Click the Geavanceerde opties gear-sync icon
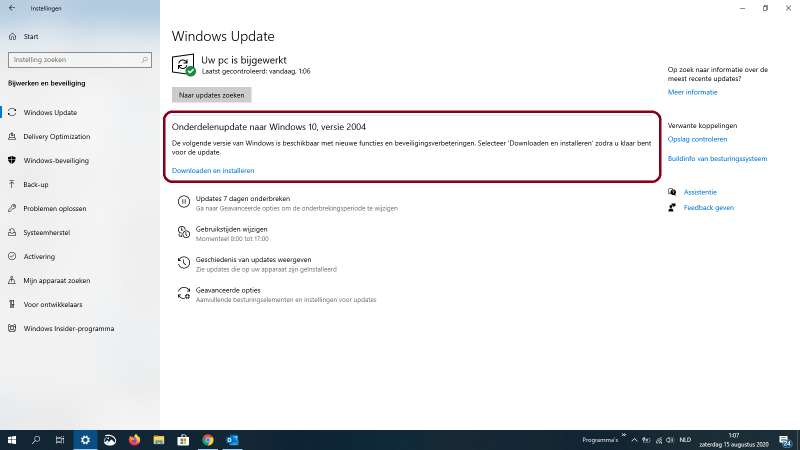Image resolution: width=800 pixels, height=450 pixels. click(x=184, y=293)
